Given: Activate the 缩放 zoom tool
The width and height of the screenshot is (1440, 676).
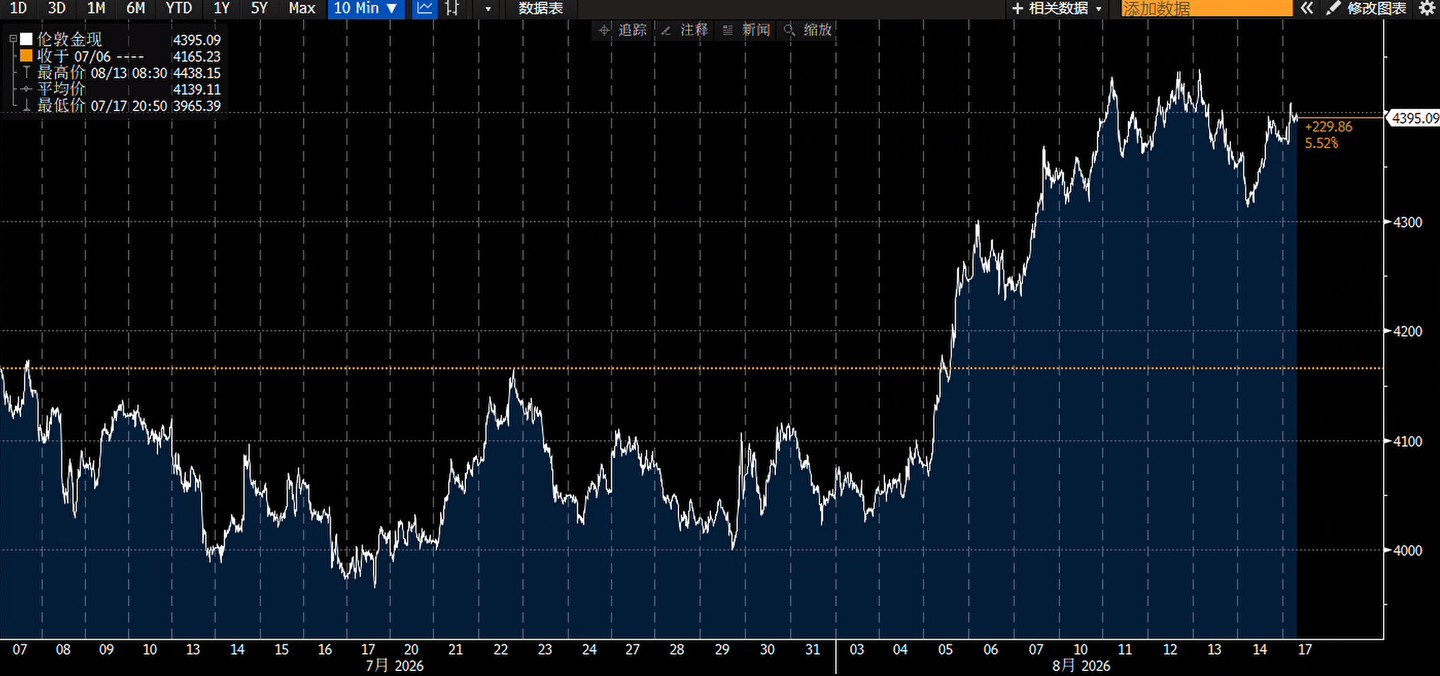Looking at the screenshot, I should tap(808, 30).
